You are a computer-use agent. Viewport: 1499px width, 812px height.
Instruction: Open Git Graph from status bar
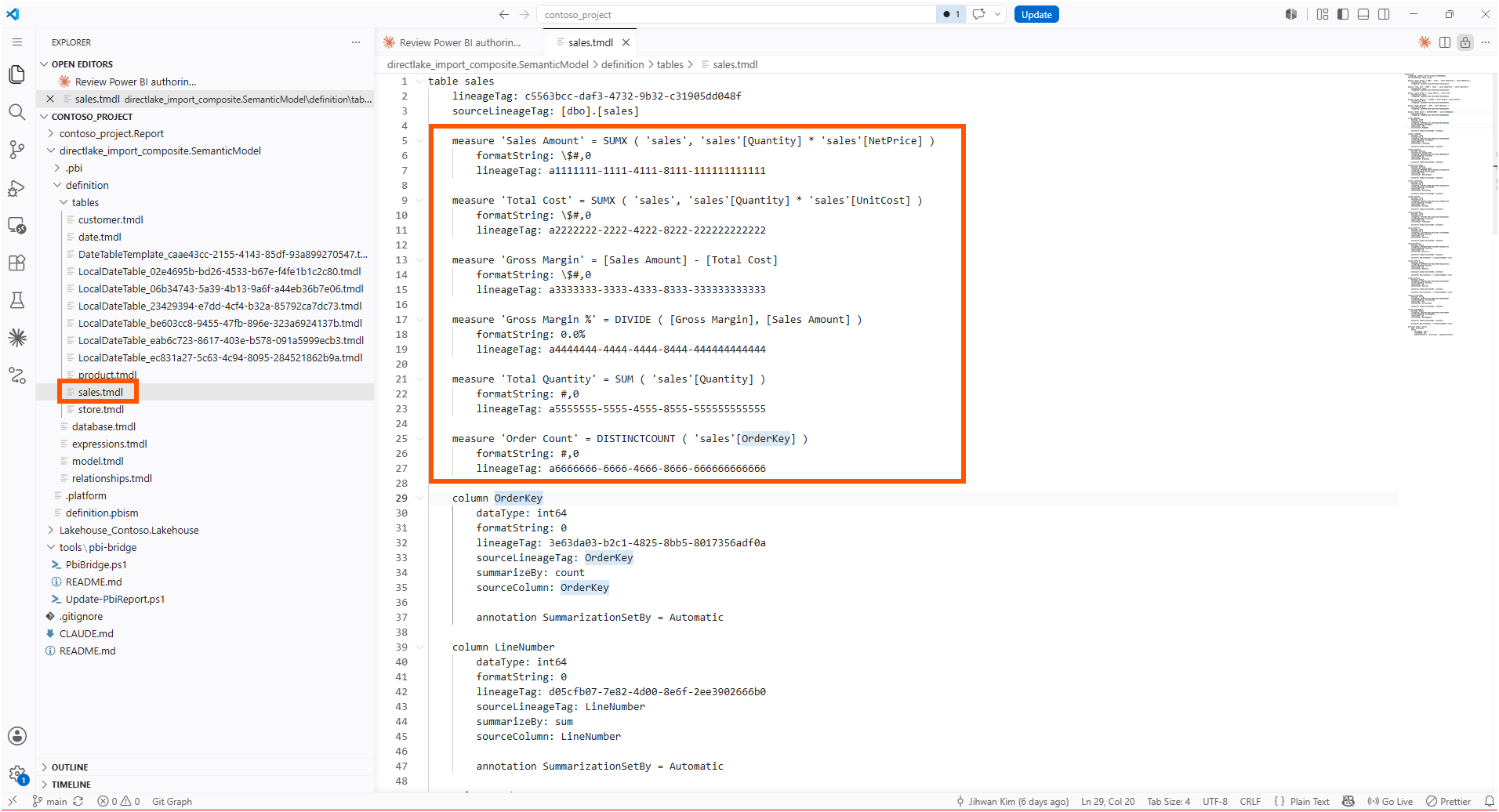pos(172,802)
